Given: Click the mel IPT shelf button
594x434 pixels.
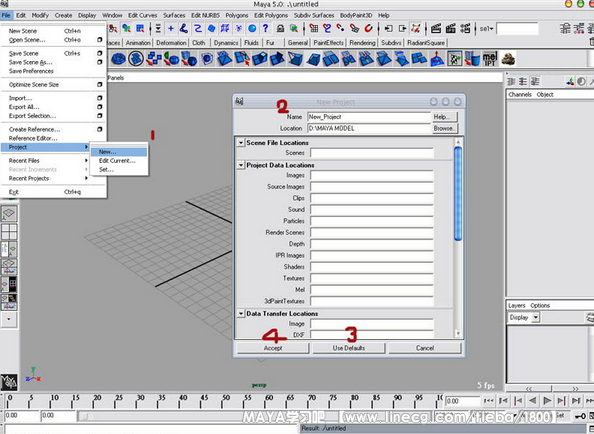Looking at the screenshot, I should coord(490,59).
